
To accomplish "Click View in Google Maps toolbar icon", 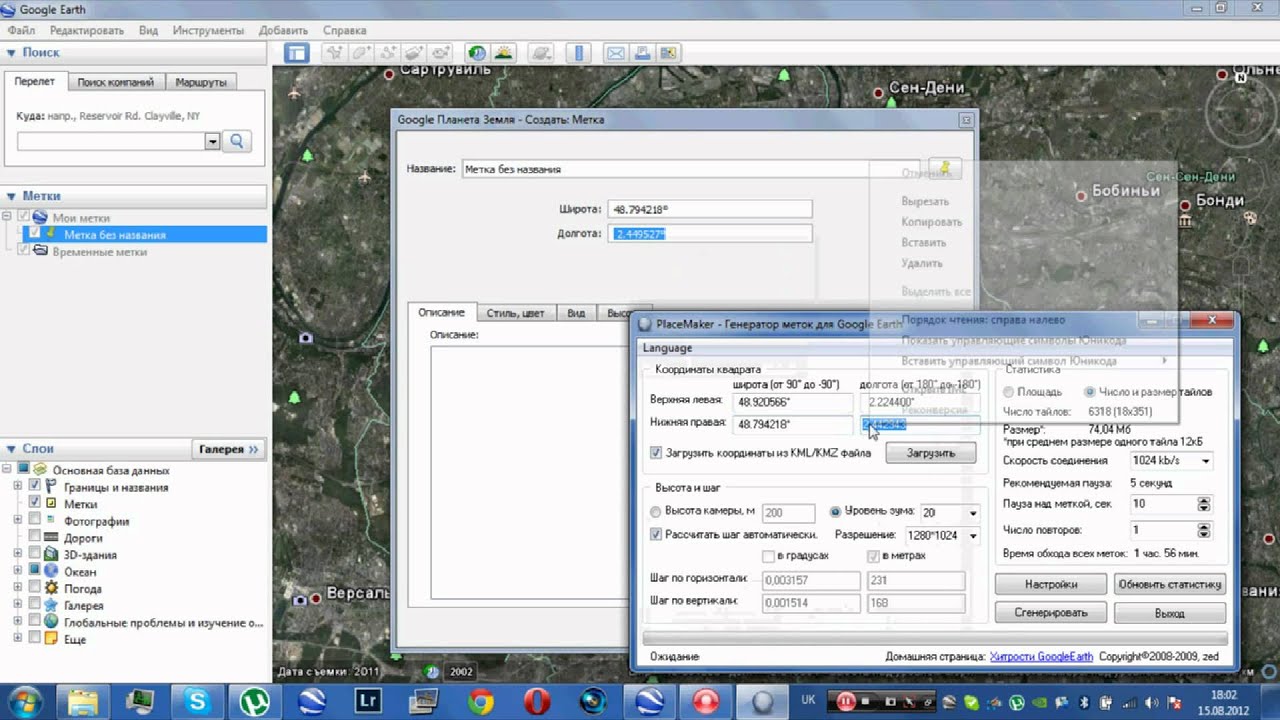I will coord(668,53).
